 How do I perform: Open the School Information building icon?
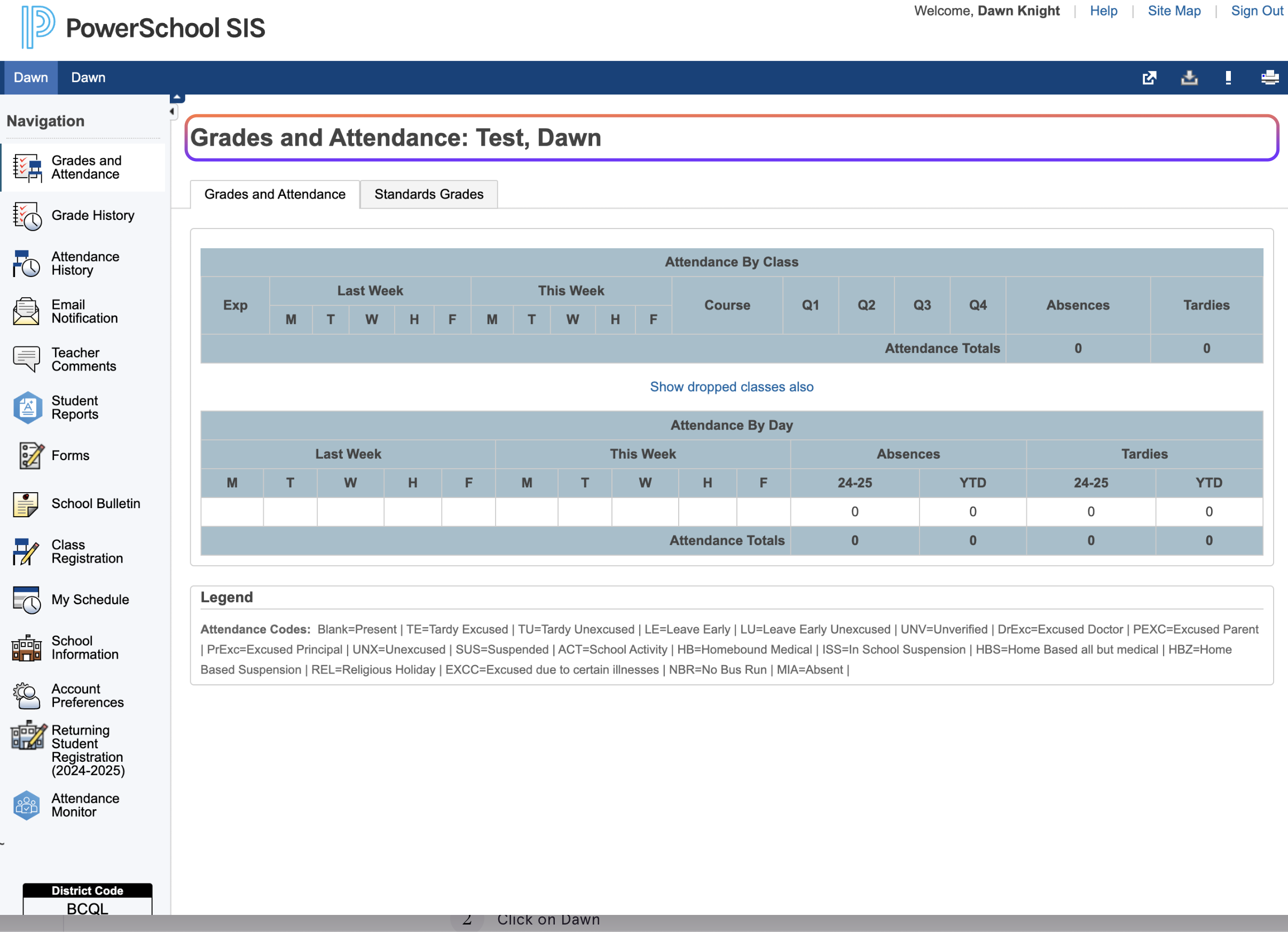[27, 647]
